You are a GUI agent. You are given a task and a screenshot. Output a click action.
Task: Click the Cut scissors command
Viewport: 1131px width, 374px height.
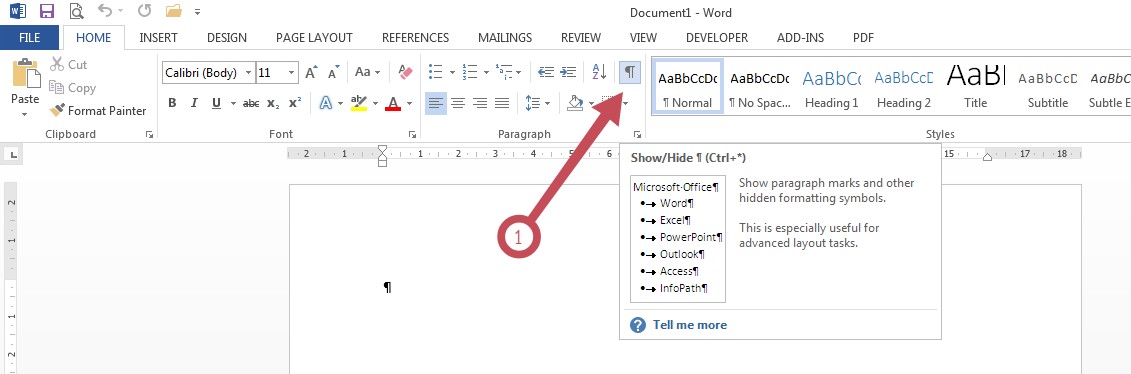(69, 65)
